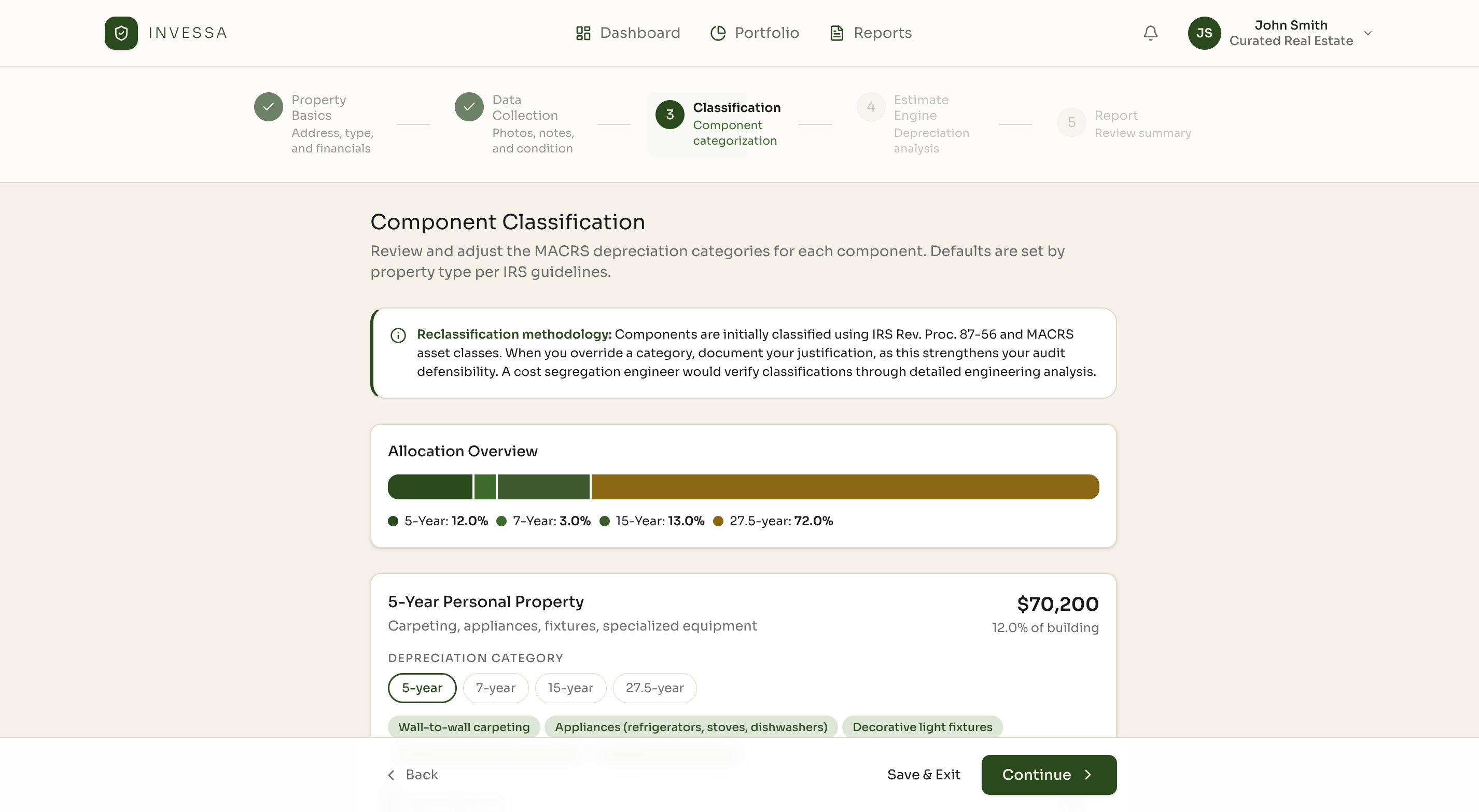Click the 12.0% of building text

[x=1045, y=627]
